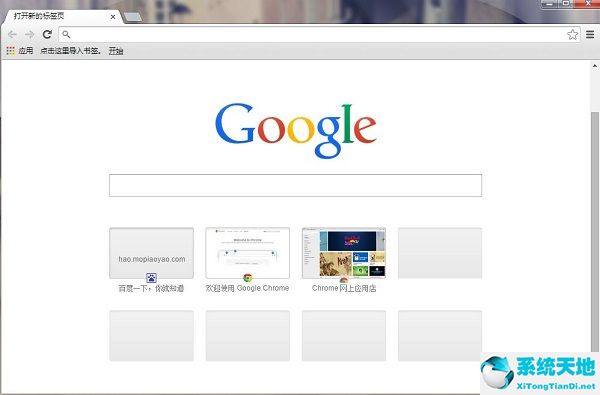Image resolution: width=600 pixels, height=395 pixels.
Task: Close the Chrome window
Action: tap(587, 4)
